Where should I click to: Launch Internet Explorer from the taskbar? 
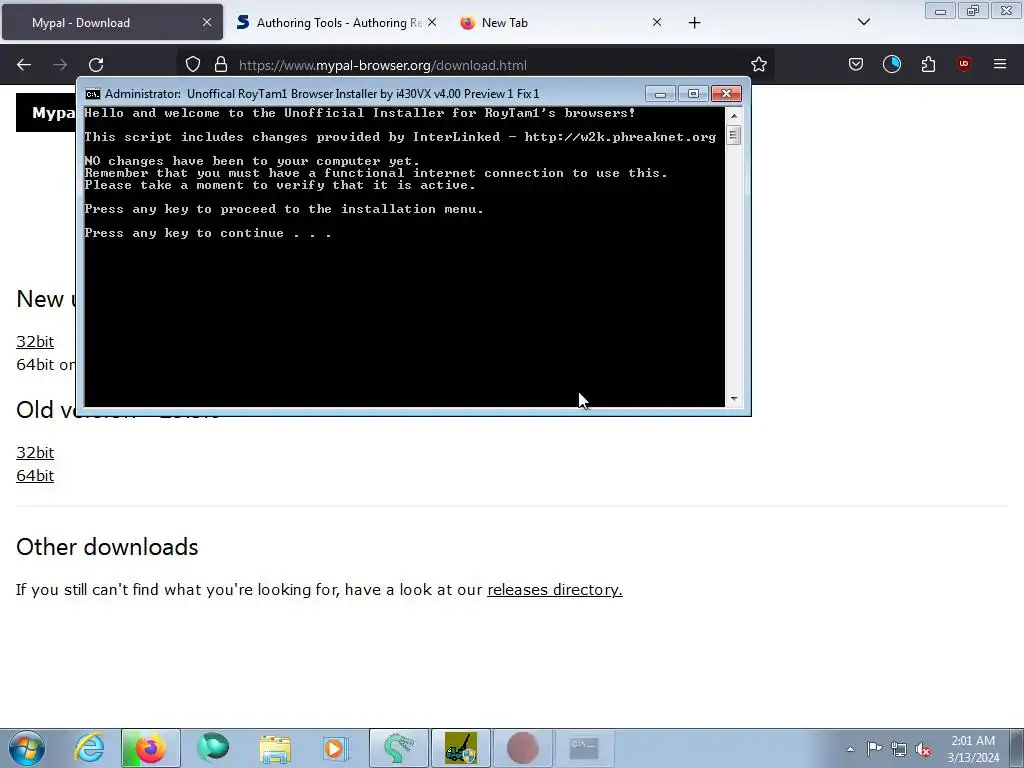89,748
